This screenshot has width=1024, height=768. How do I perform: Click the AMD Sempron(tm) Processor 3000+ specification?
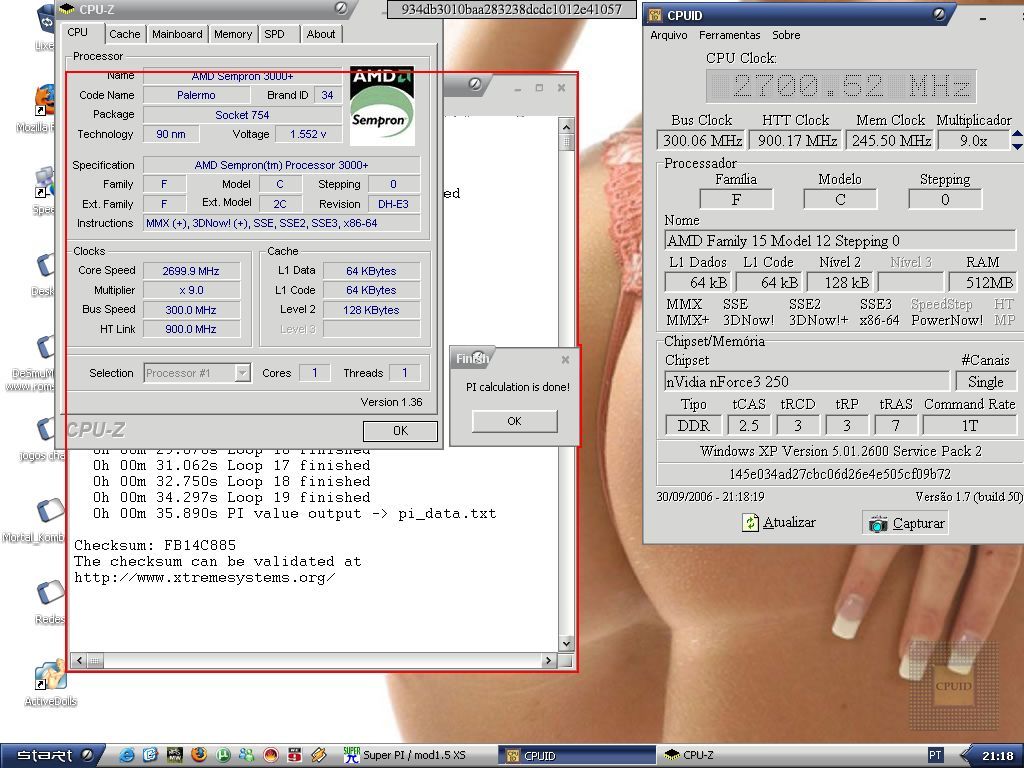(281, 165)
